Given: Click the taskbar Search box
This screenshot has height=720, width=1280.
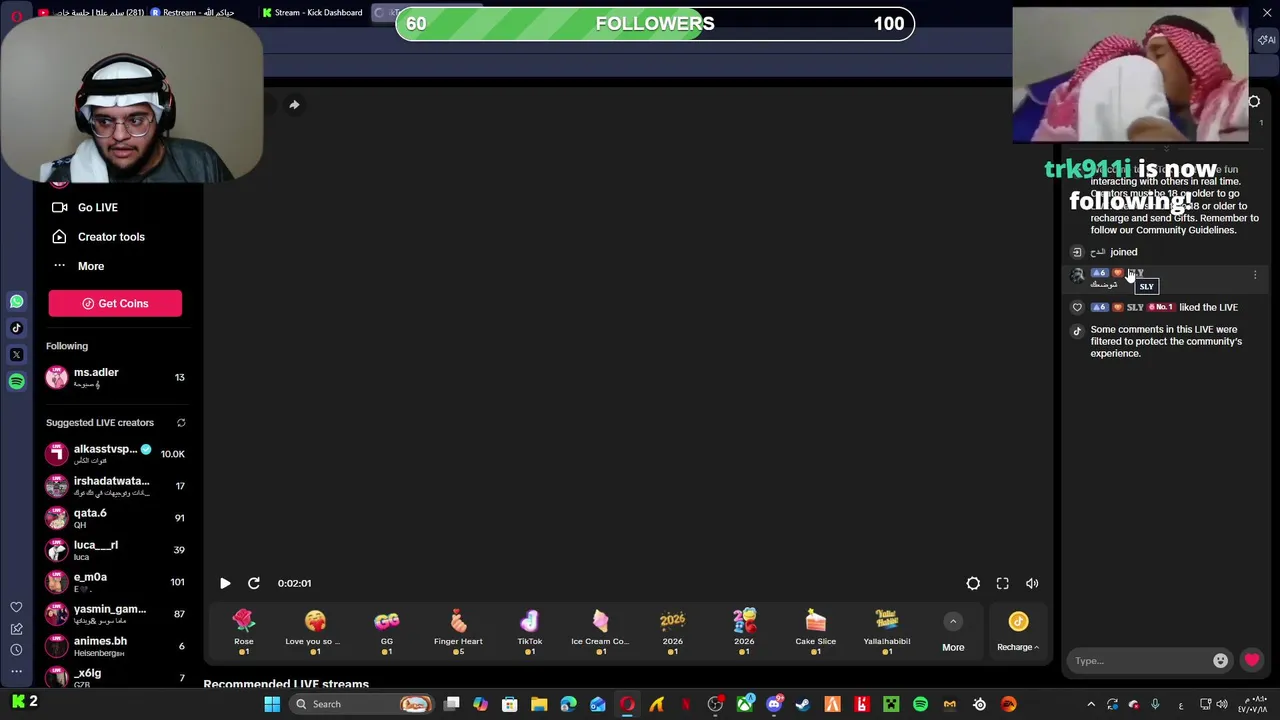Looking at the screenshot, I should [362, 704].
